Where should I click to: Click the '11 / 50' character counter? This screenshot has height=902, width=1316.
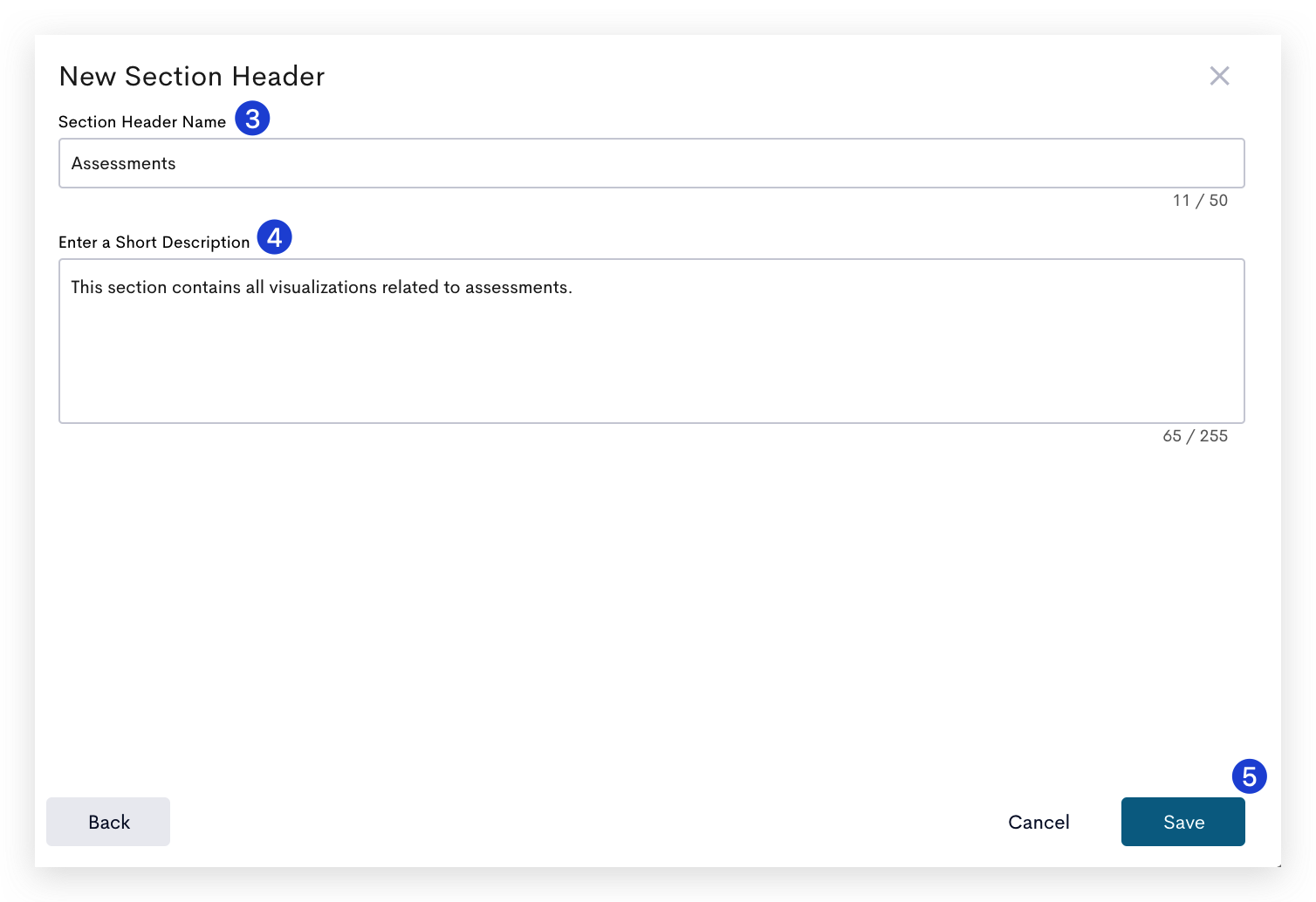(1200, 201)
